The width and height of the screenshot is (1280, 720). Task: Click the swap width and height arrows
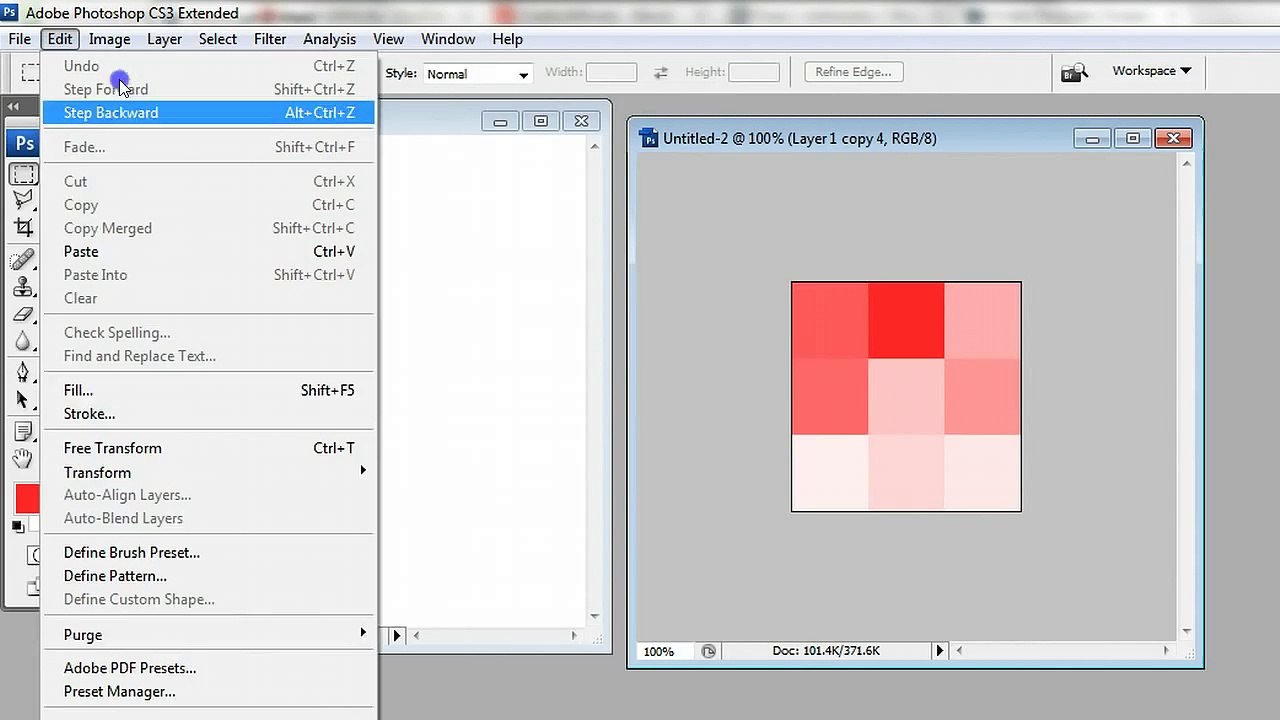tap(661, 73)
